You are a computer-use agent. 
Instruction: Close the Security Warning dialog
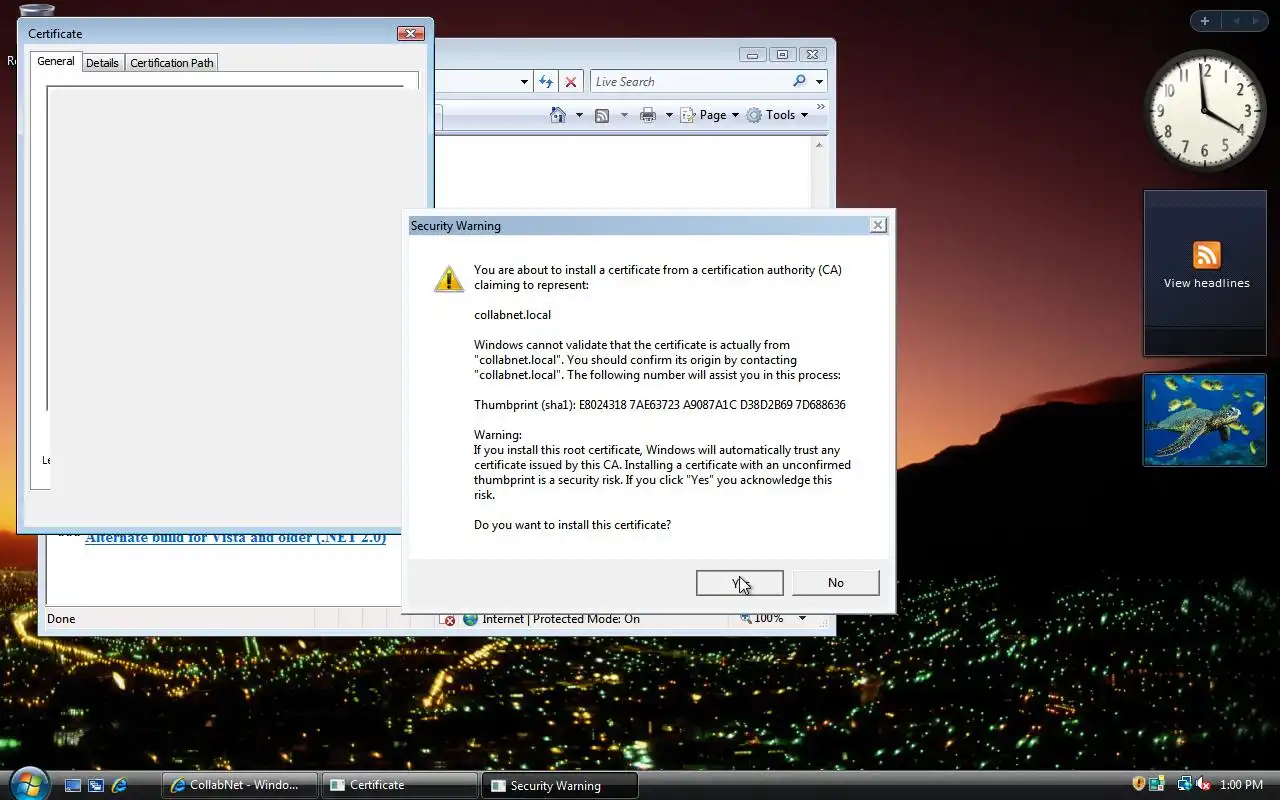tap(877, 226)
